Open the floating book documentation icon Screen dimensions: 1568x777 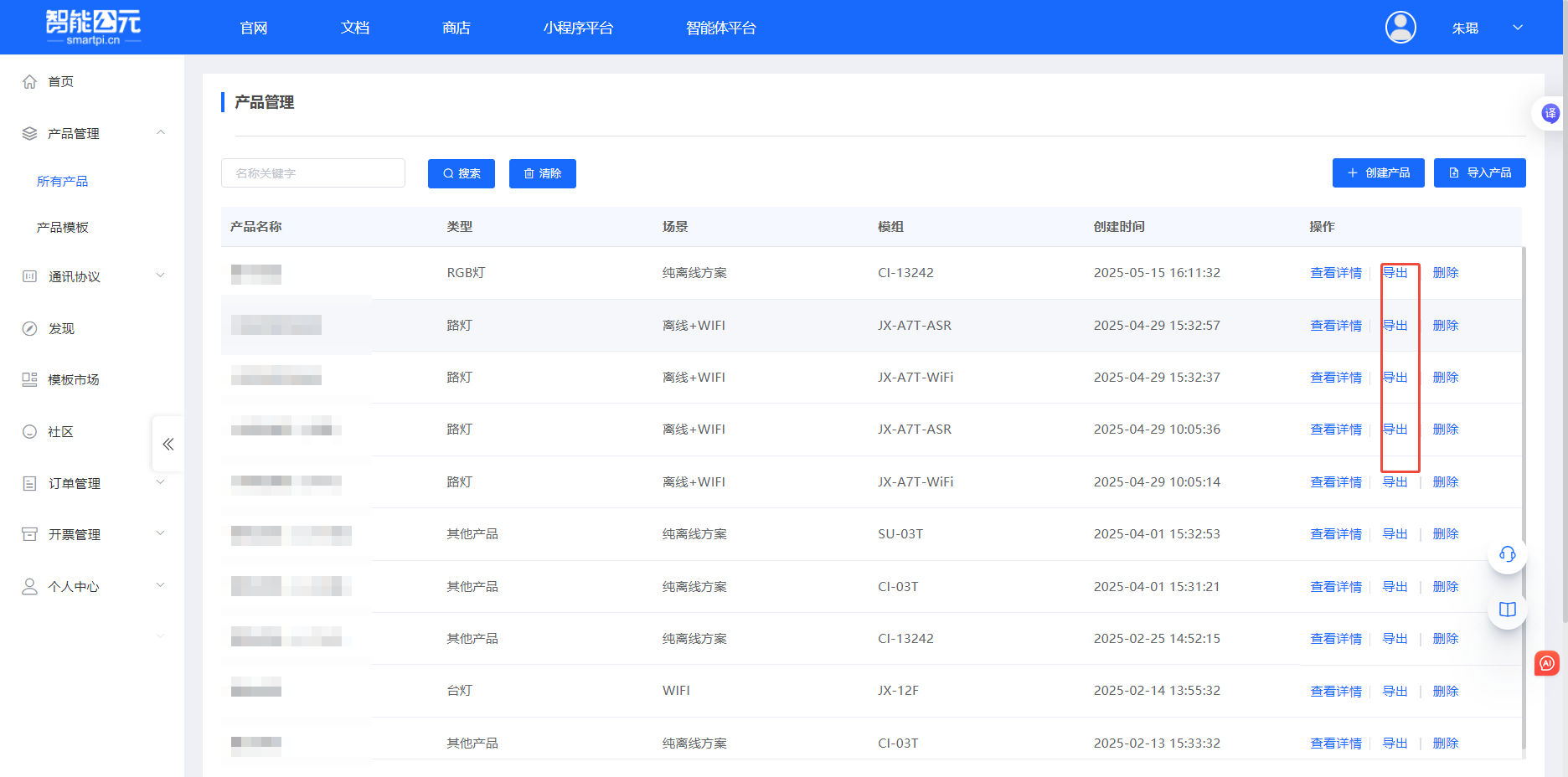(x=1507, y=610)
